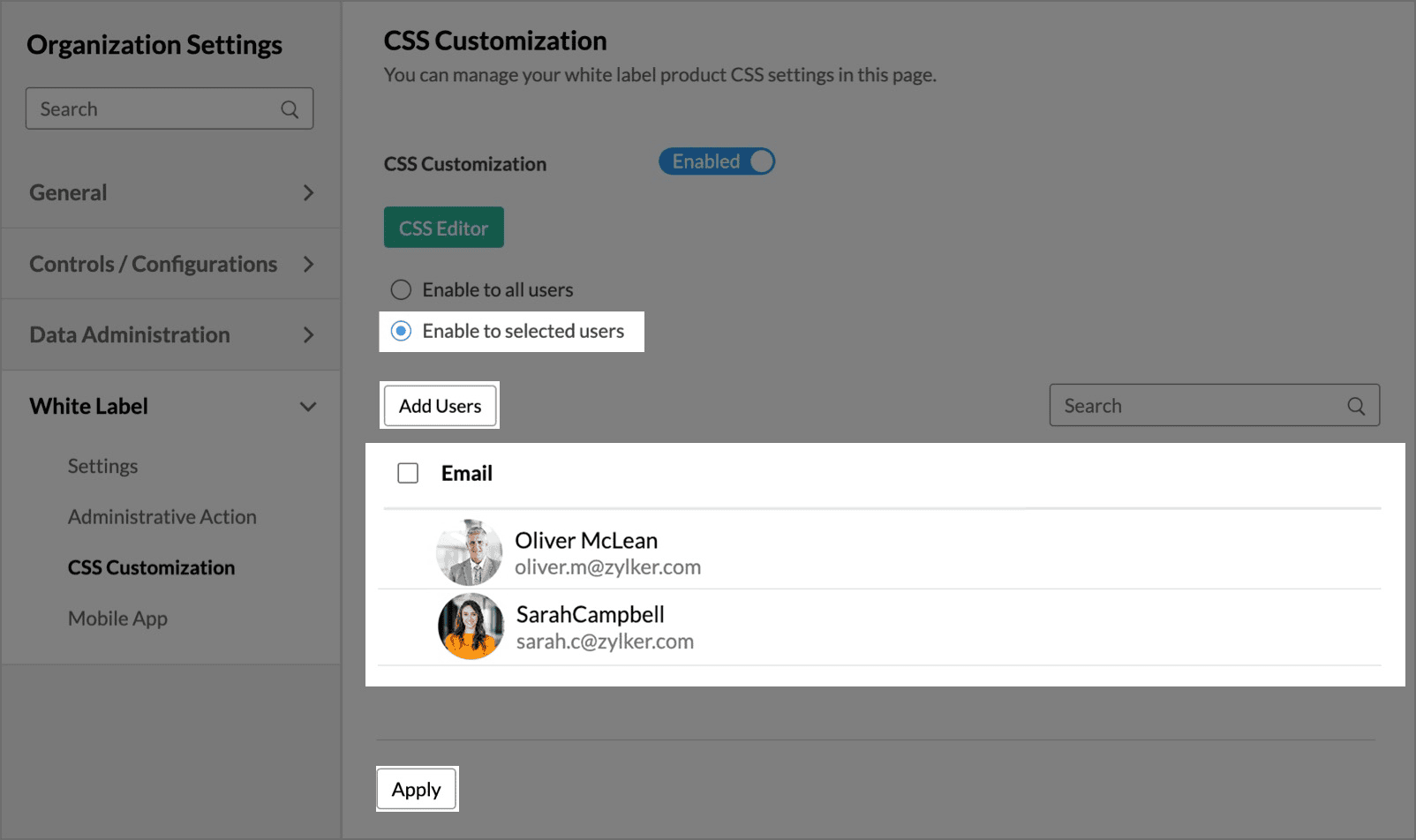
Task: Expand the General settings section
Action: (308, 192)
